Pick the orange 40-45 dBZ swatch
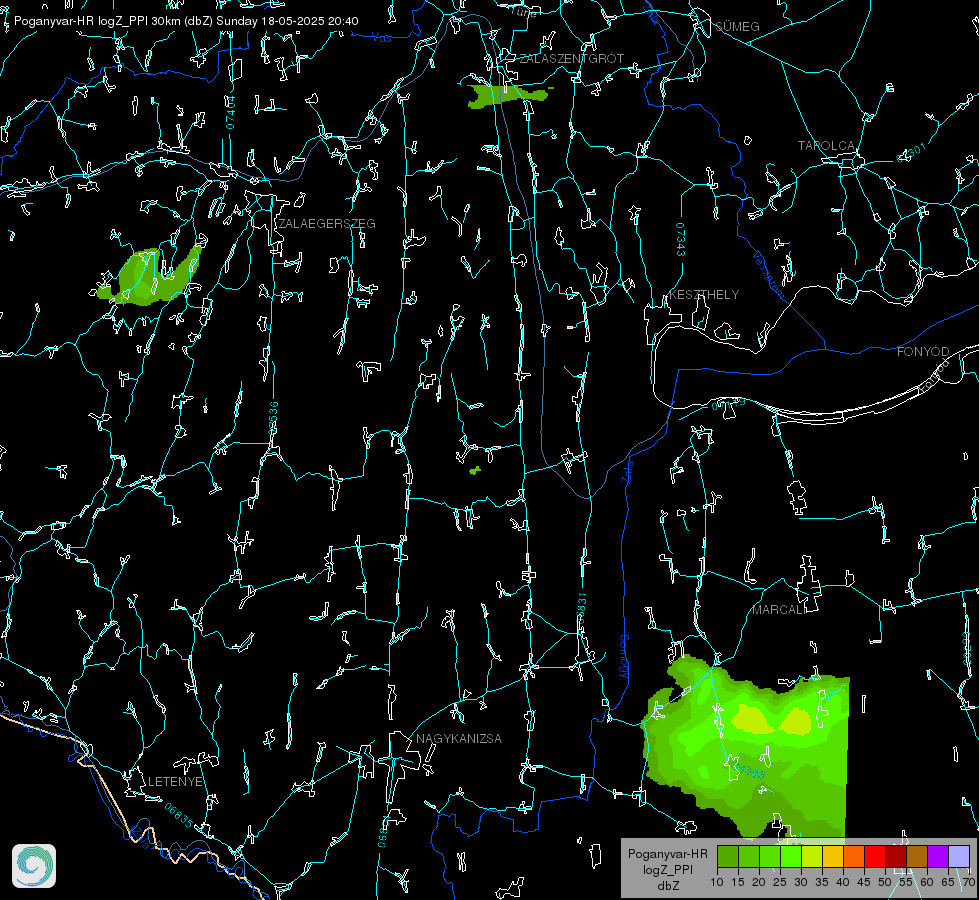Image resolution: width=979 pixels, height=900 pixels. pos(854,856)
